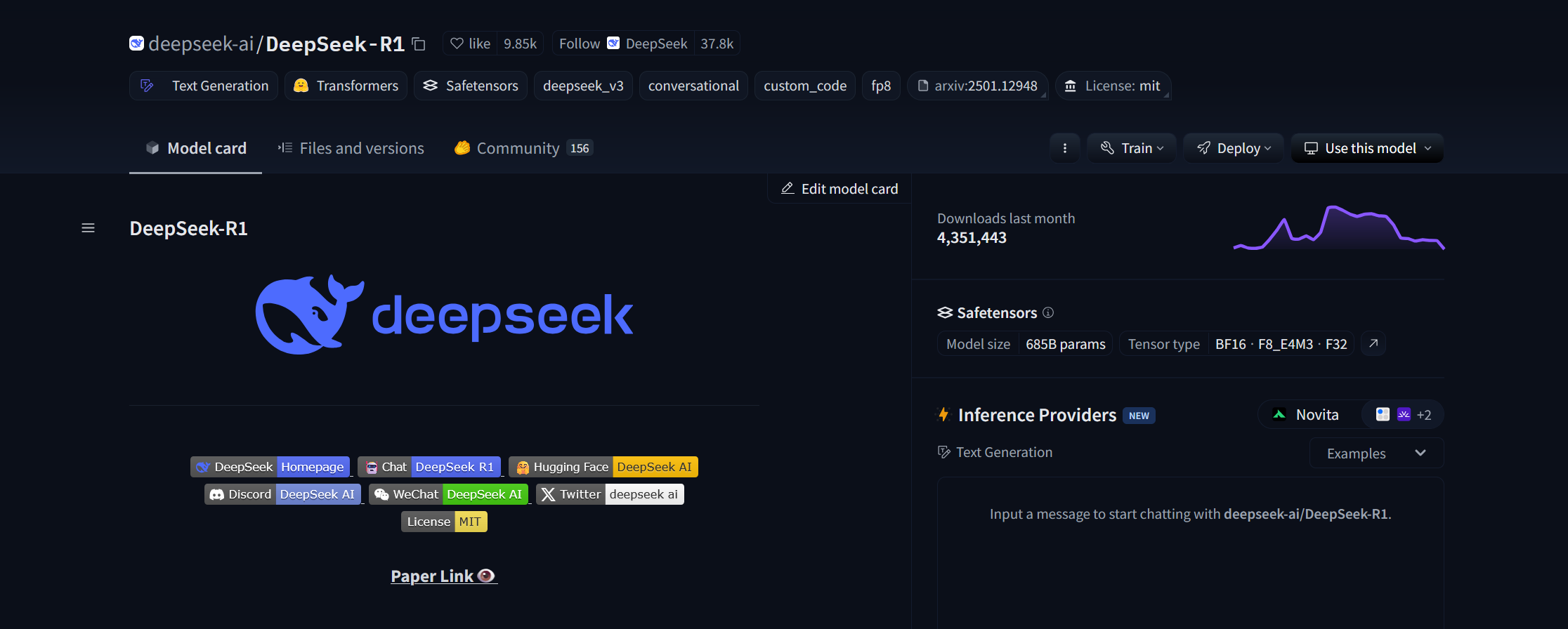
Task: Open the DeepSeek Homepage badge
Action: tap(270, 467)
